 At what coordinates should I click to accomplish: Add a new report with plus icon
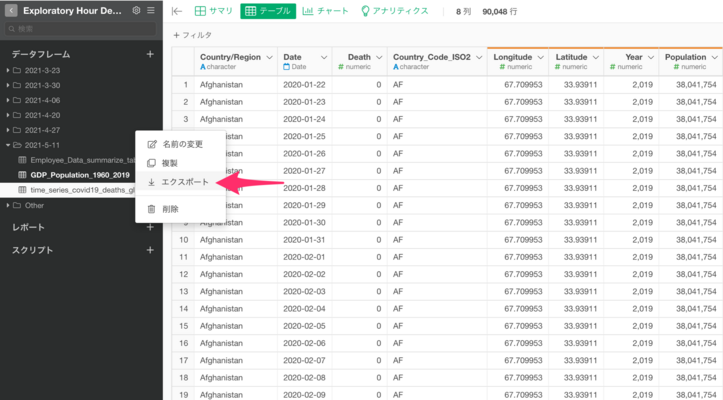tap(150, 227)
